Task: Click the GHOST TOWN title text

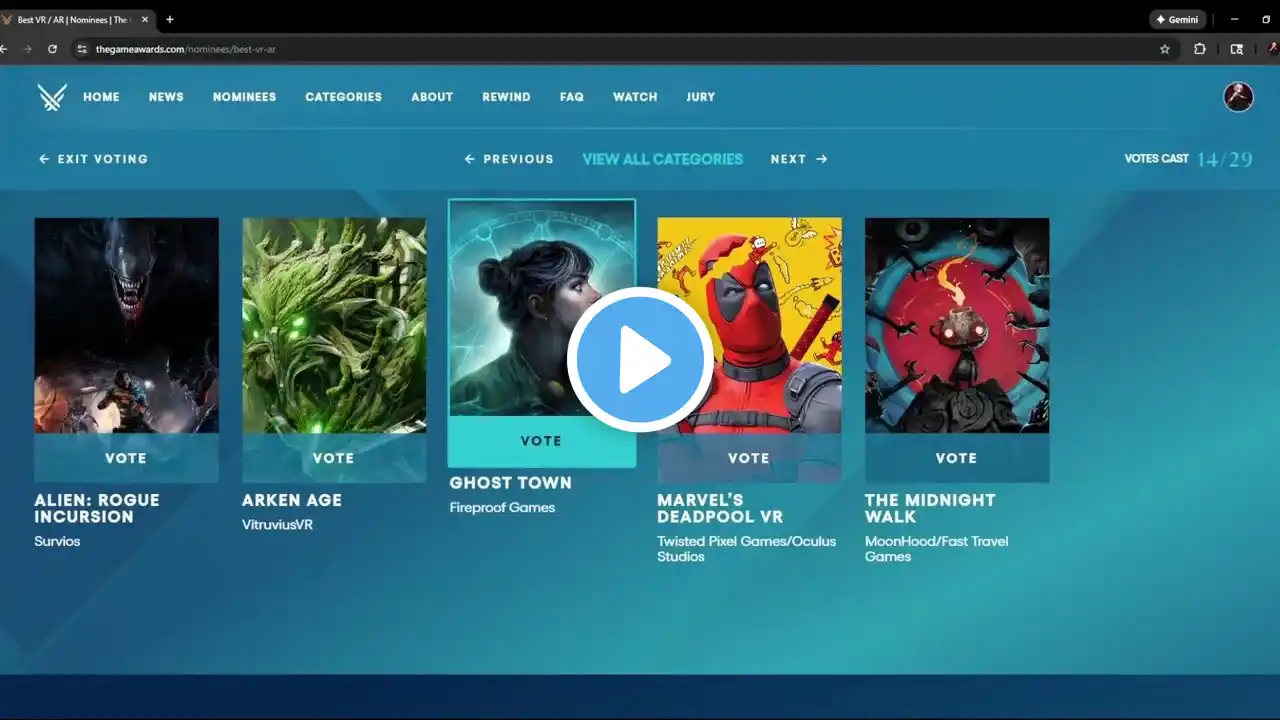Action: point(510,483)
